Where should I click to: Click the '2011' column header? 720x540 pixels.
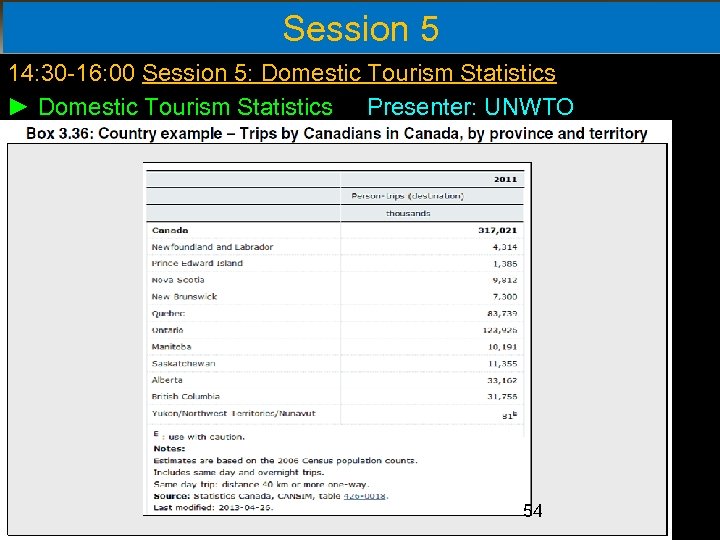point(506,180)
